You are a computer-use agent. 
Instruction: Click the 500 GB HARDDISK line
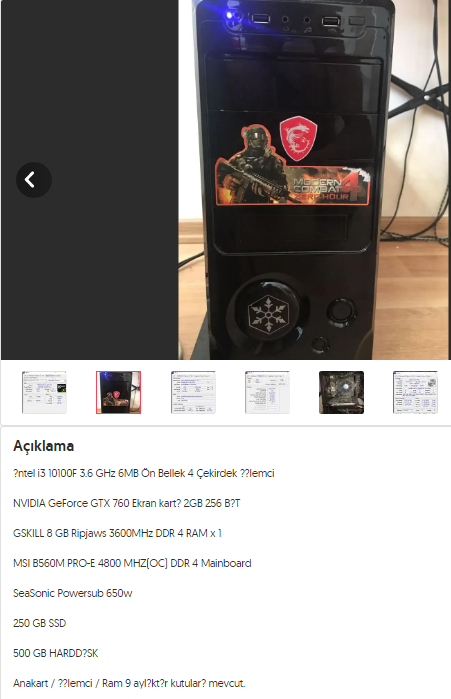click(x=56, y=653)
